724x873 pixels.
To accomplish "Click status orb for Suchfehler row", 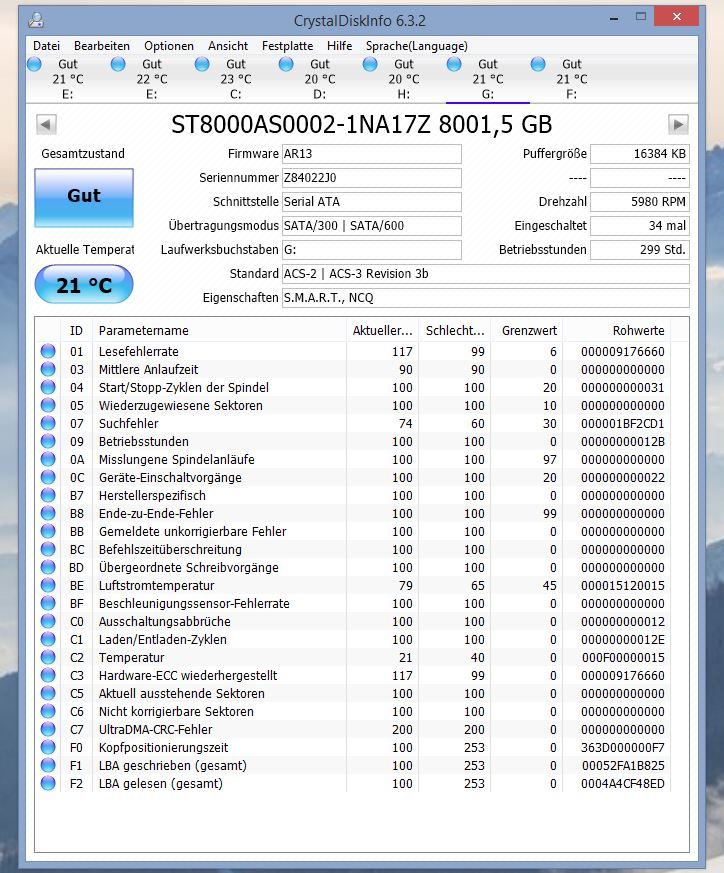I will pyautogui.click(x=48, y=423).
